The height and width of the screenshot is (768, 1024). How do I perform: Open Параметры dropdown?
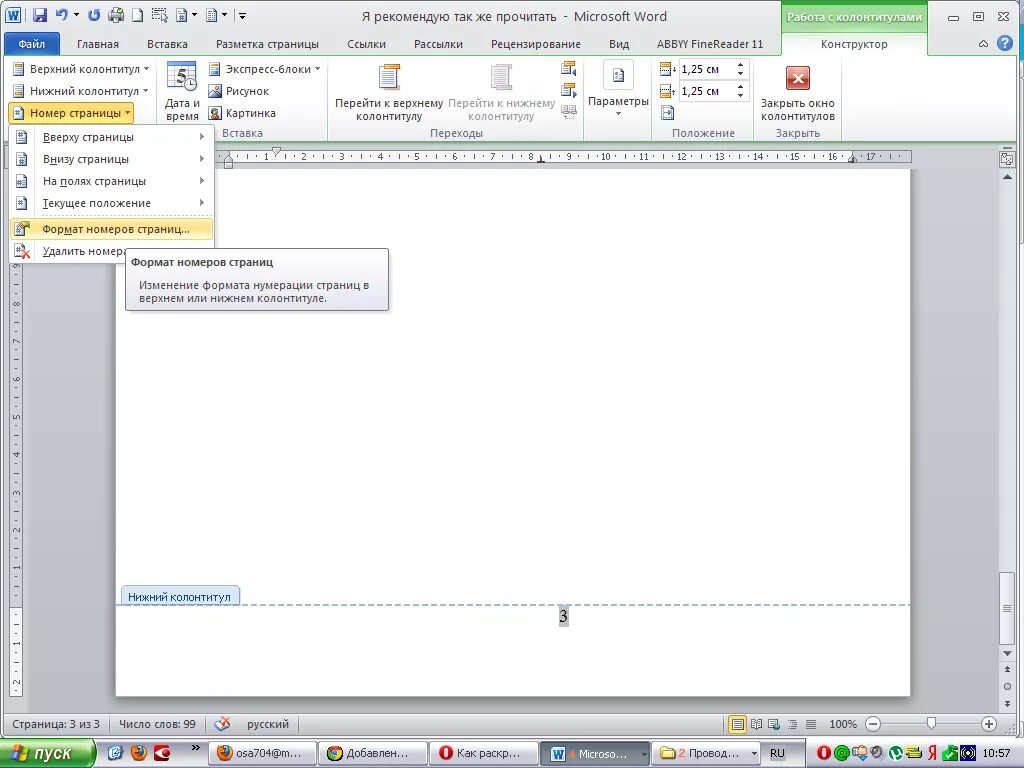[618, 89]
